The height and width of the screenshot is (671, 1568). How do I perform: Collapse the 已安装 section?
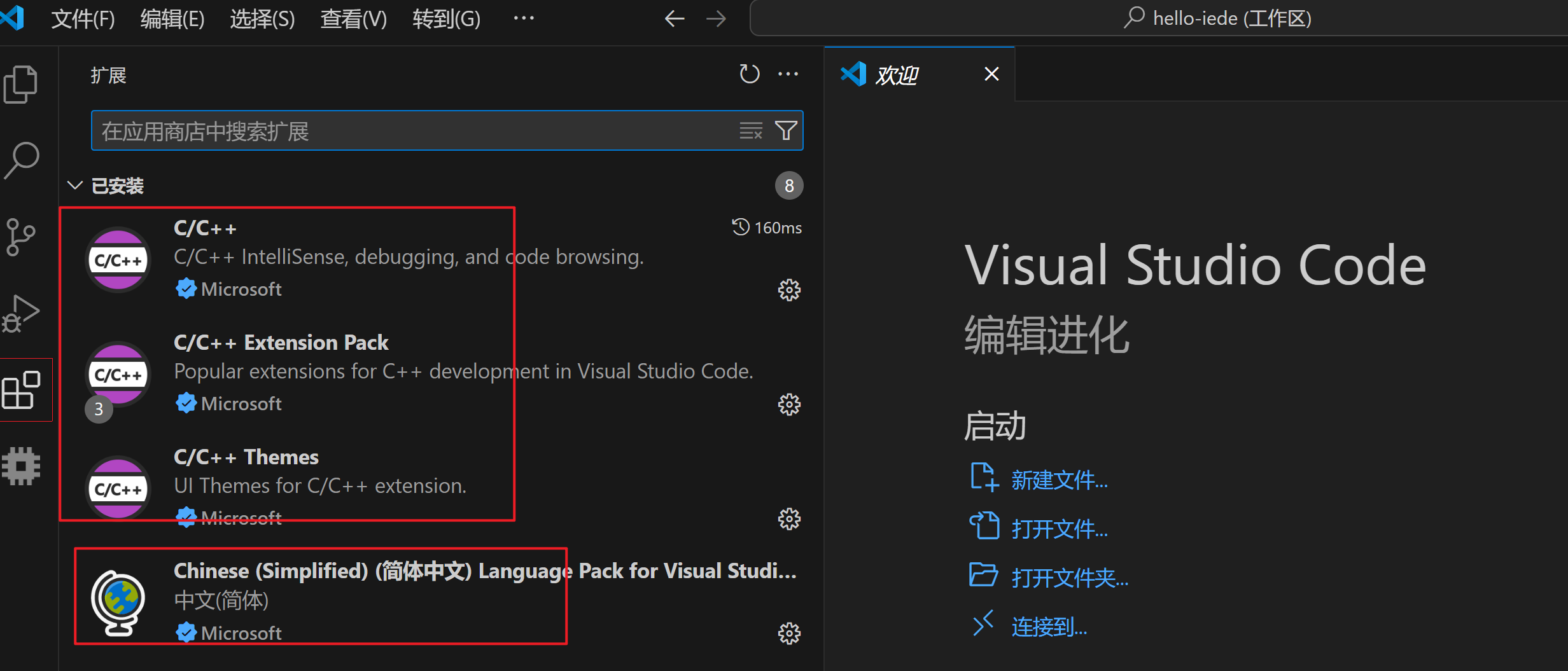75,186
